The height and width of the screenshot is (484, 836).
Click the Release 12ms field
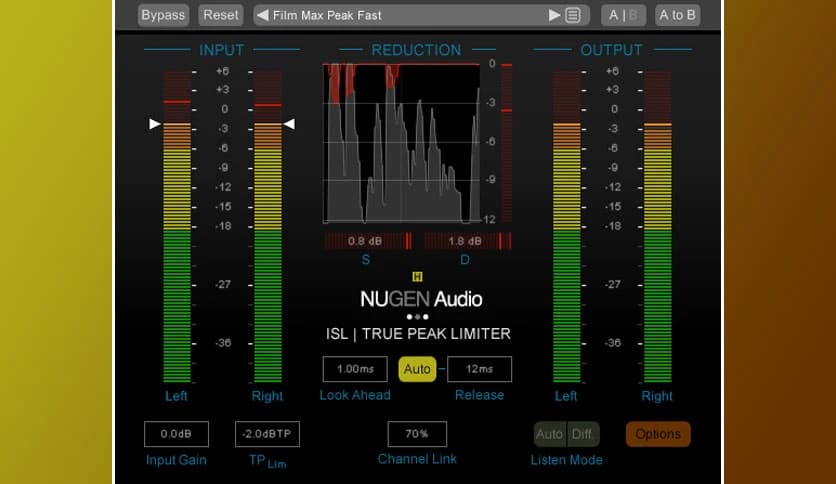coord(479,369)
